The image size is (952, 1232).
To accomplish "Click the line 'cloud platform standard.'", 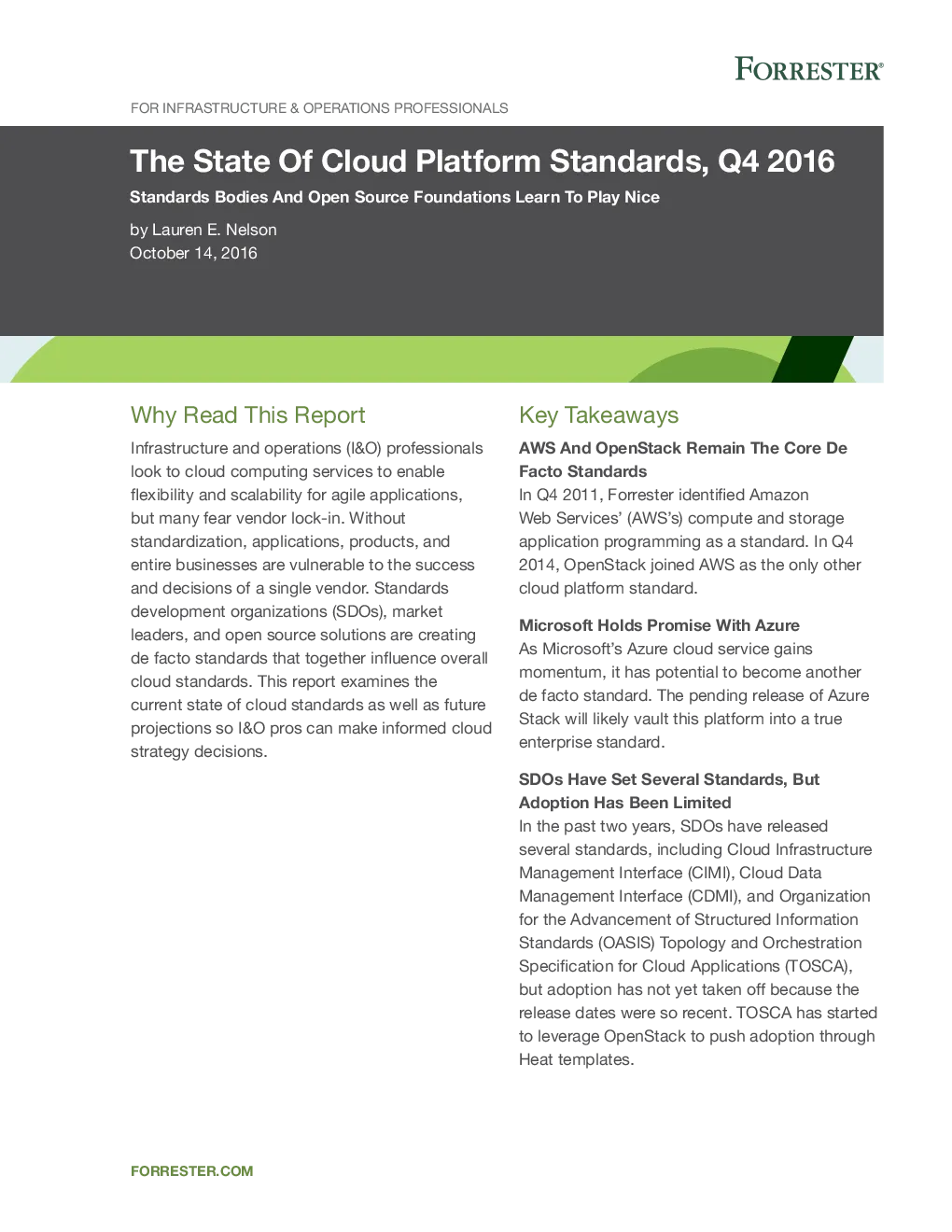I will coord(609,588).
